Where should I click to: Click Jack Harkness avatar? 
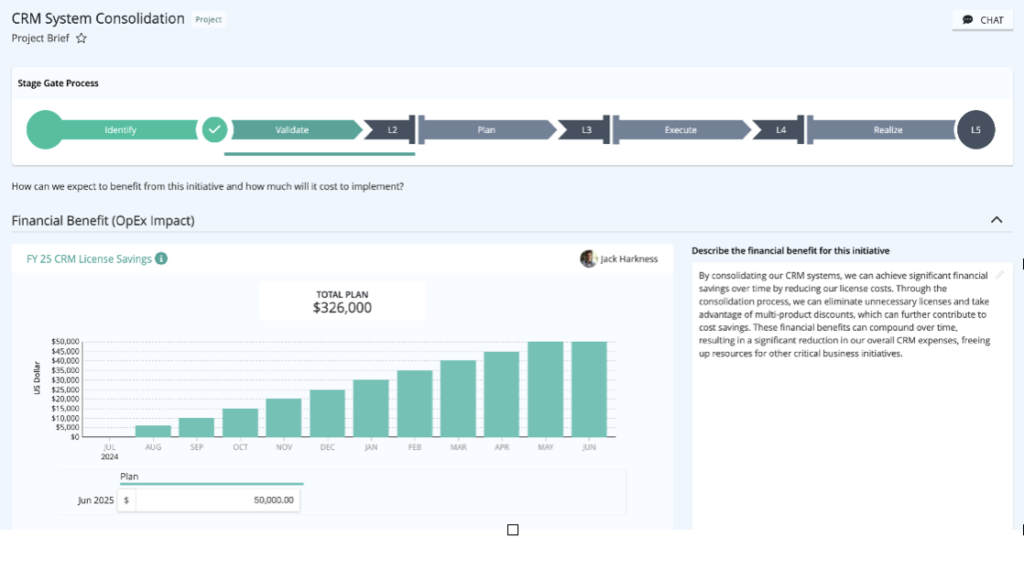(588, 259)
